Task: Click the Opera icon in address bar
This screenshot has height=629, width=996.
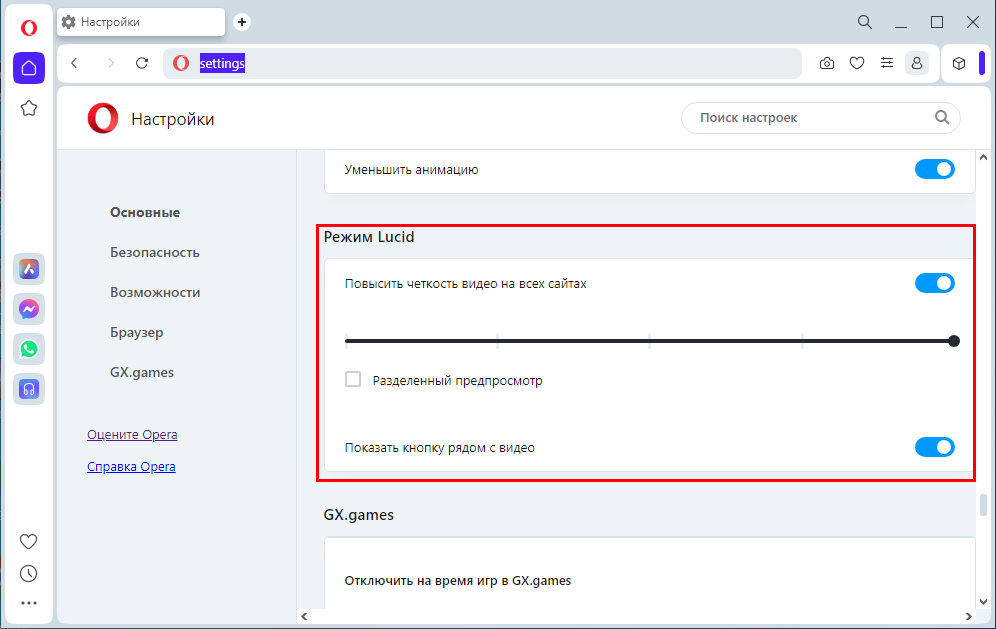Action: [181, 63]
